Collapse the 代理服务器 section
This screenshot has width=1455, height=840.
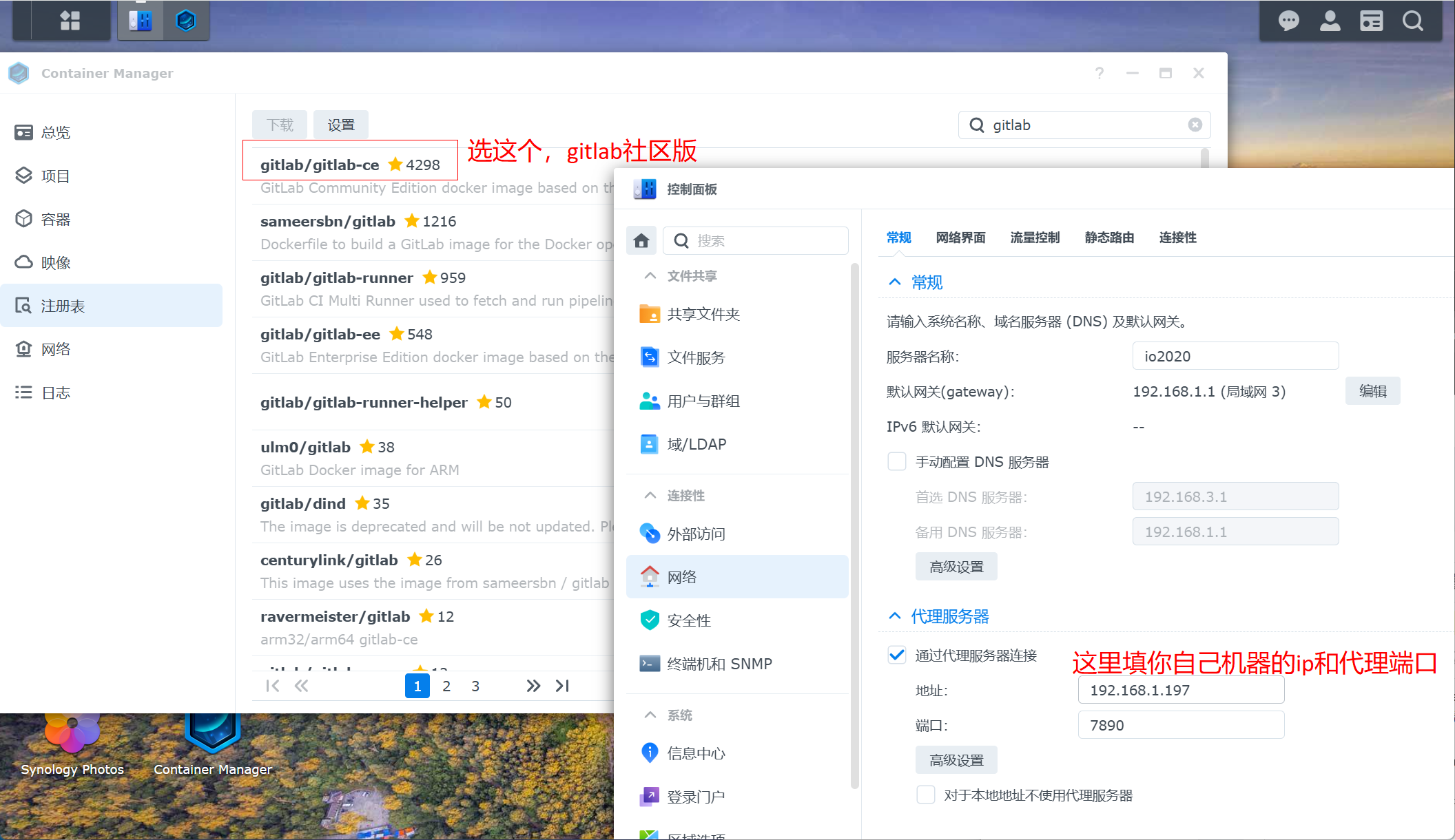[x=894, y=615]
